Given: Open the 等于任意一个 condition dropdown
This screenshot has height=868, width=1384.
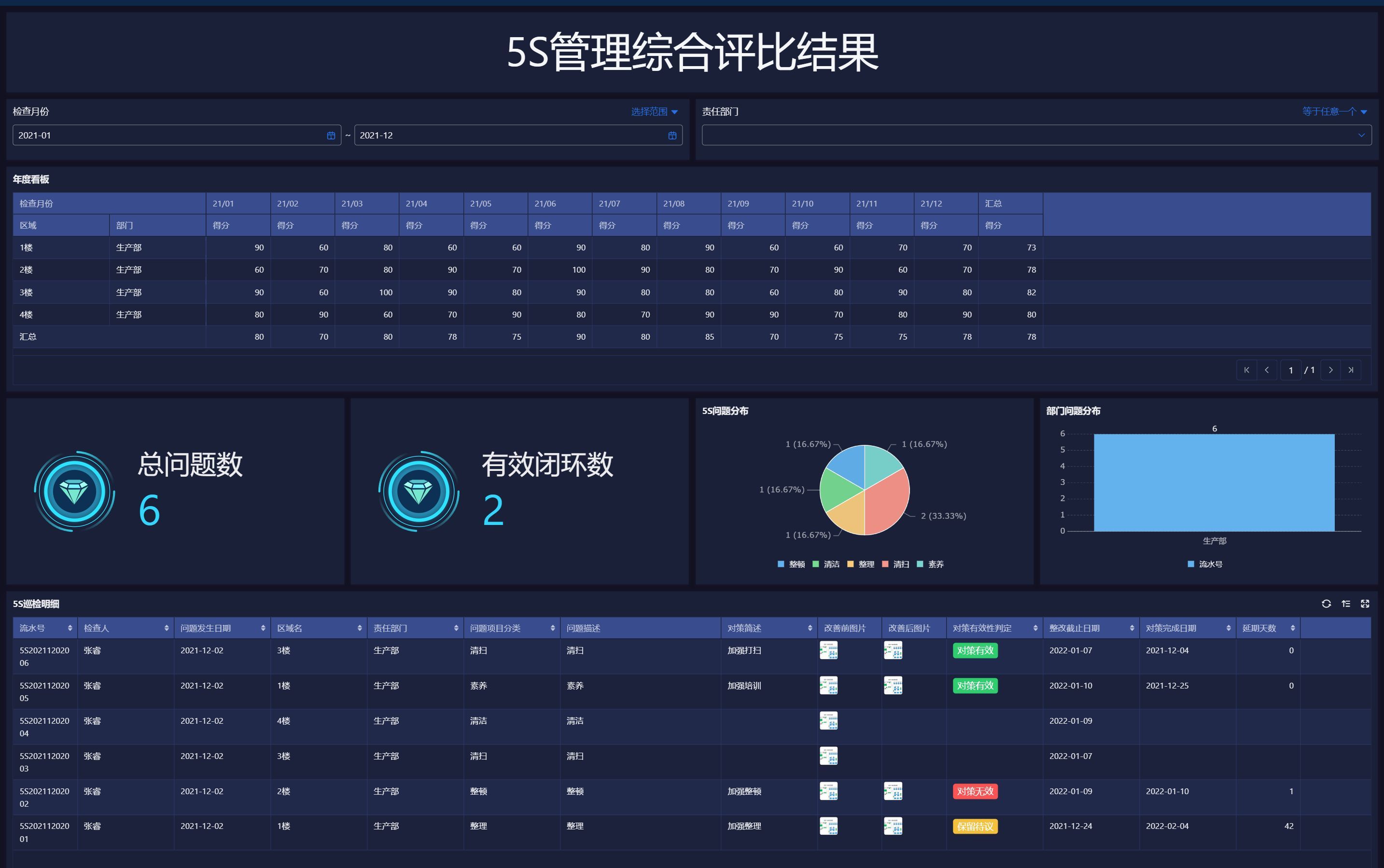Looking at the screenshot, I should (x=1334, y=111).
